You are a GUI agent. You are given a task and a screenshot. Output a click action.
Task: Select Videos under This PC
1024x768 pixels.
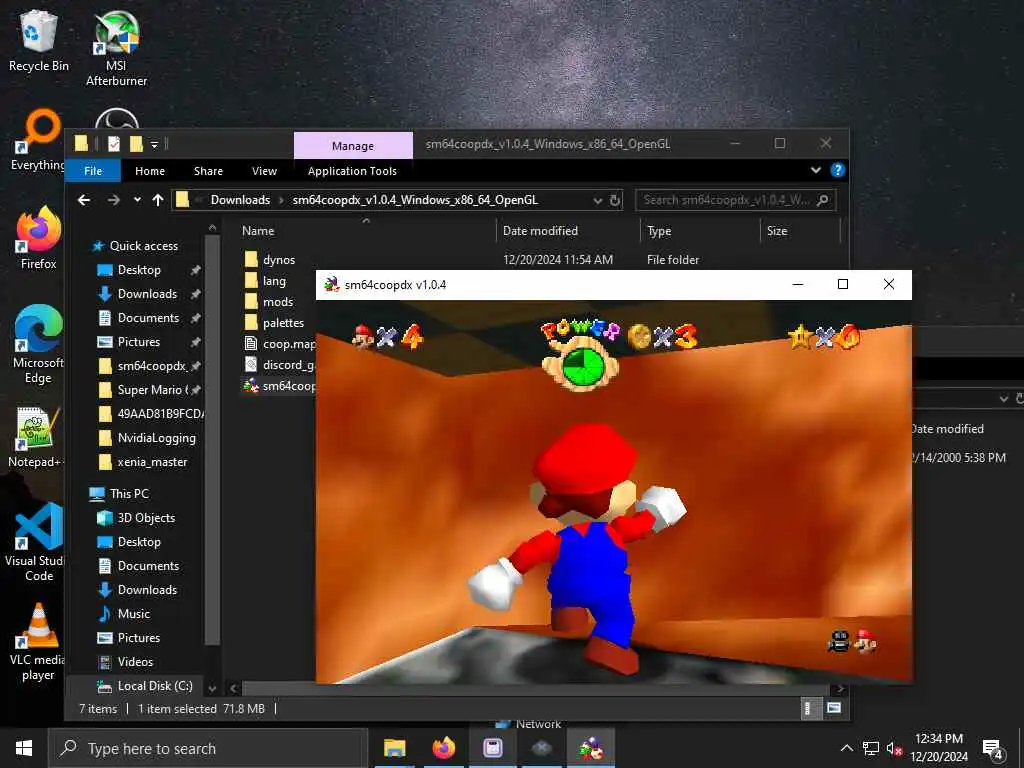(135, 662)
